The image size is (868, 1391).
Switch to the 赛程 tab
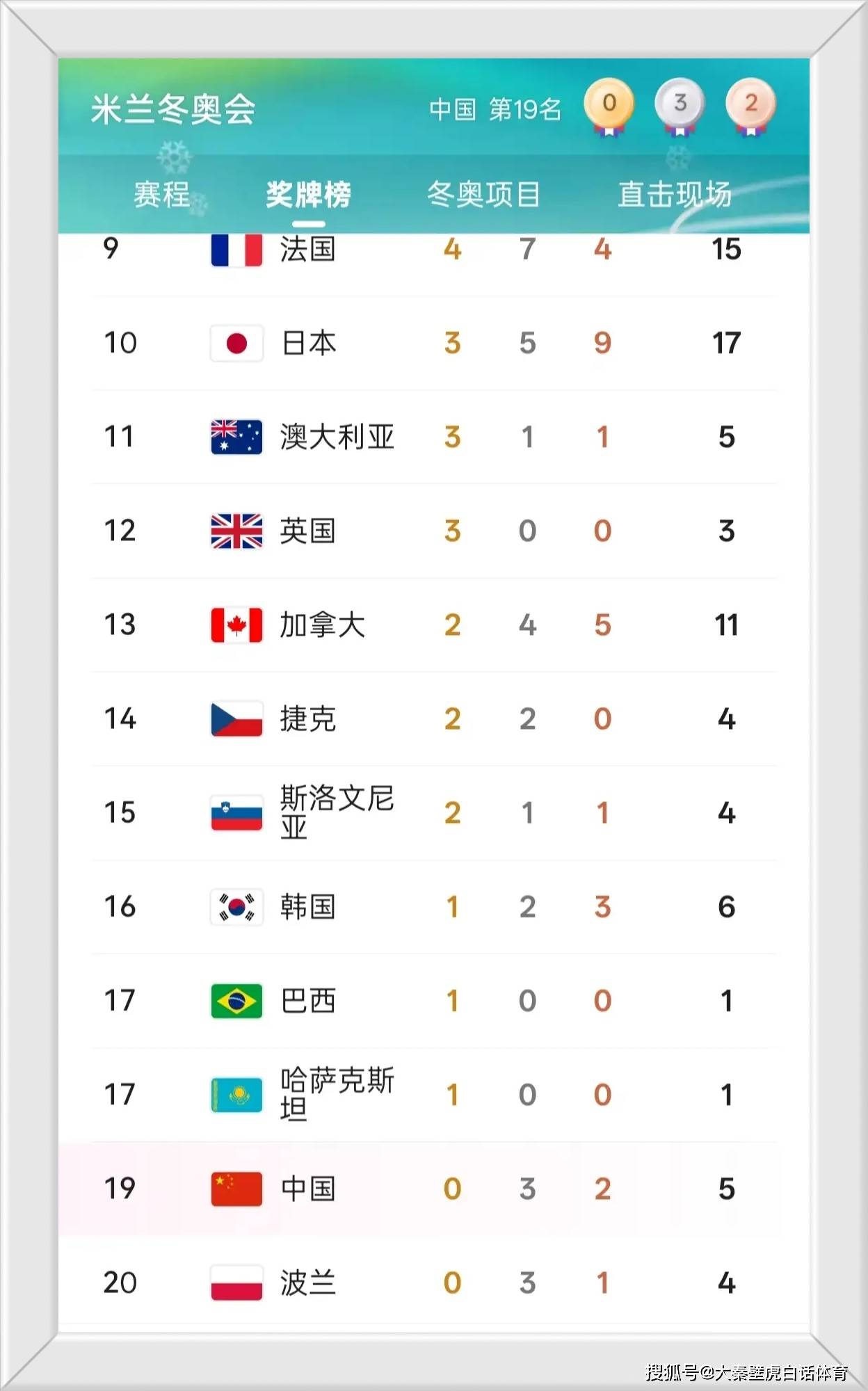tap(161, 195)
